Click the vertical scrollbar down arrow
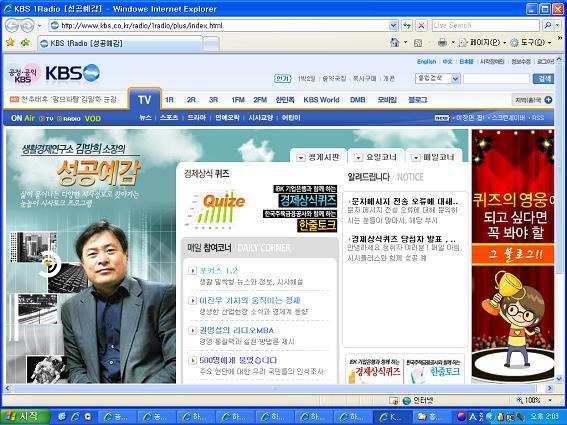Viewport: 567px width, 425px height. [x=559, y=379]
